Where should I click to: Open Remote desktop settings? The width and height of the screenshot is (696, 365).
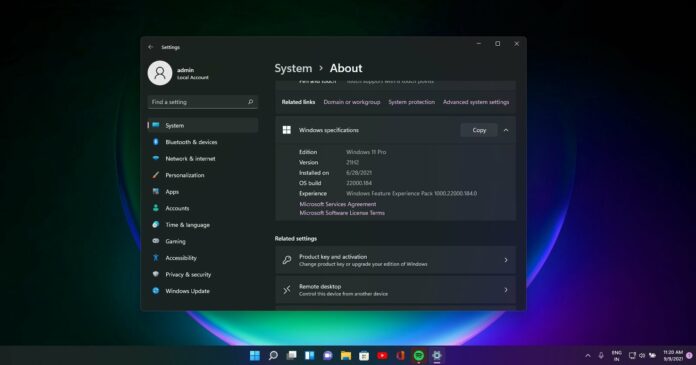pyautogui.click(x=395, y=290)
